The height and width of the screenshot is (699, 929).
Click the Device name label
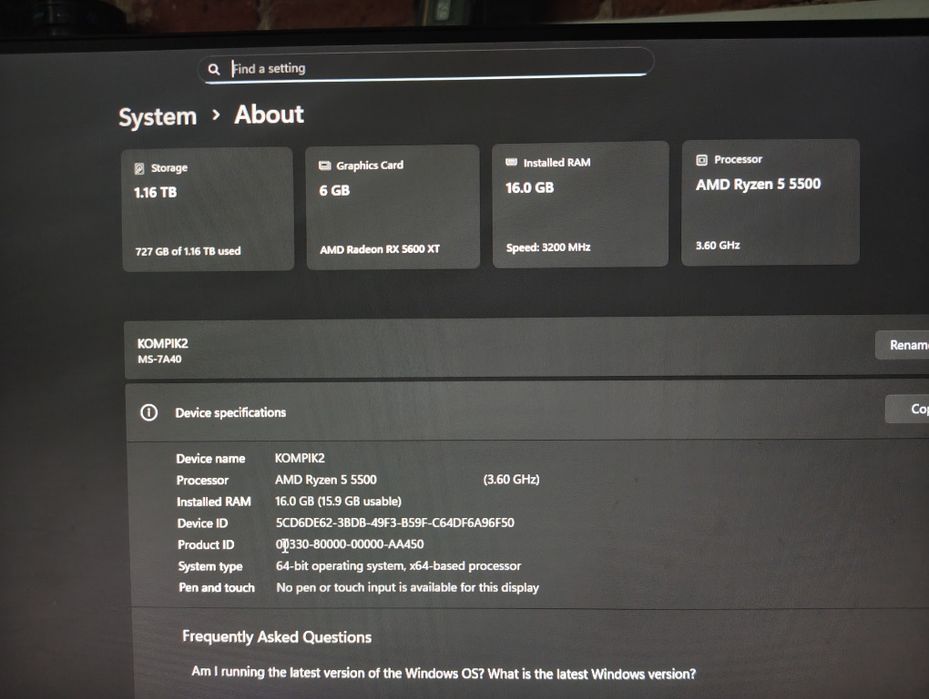point(210,458)
